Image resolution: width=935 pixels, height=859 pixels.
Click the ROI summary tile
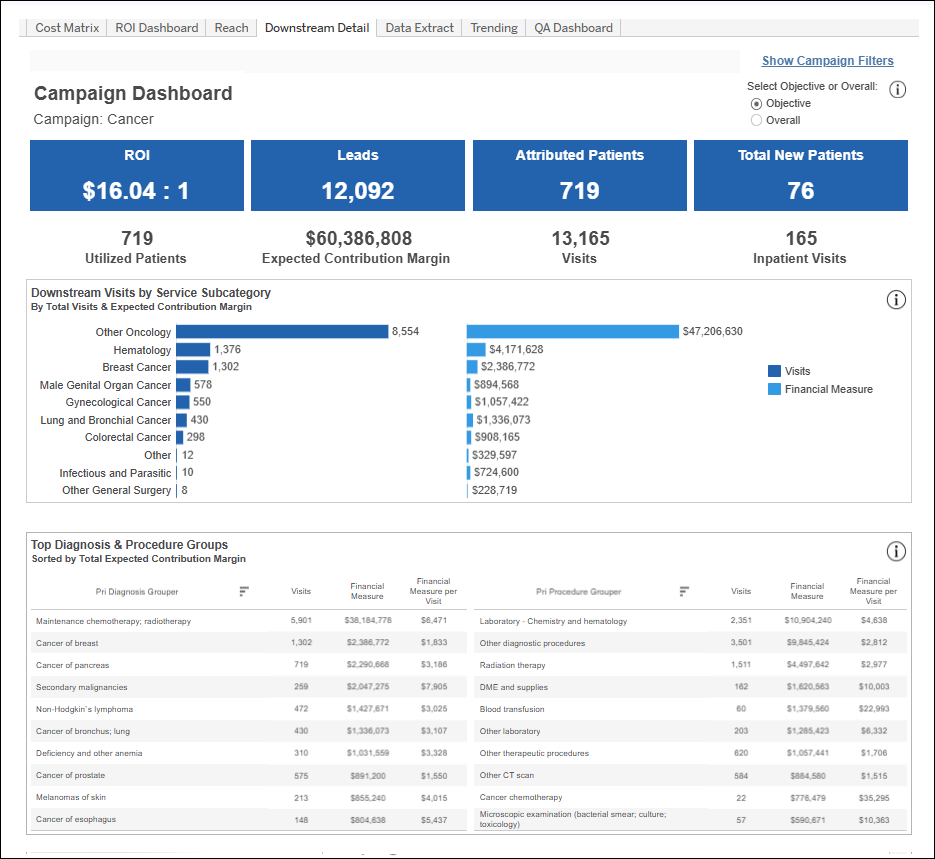(137, 175)
